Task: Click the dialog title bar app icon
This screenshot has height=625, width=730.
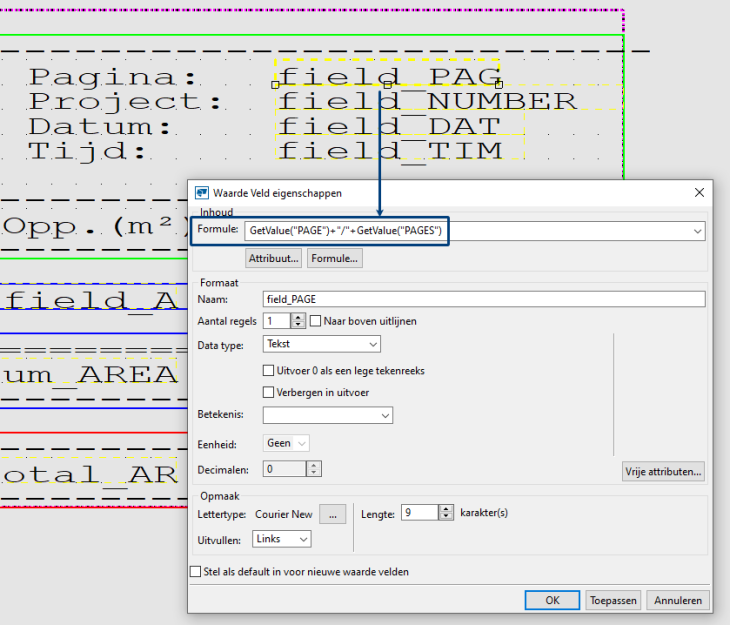Action: coord(201,193)
